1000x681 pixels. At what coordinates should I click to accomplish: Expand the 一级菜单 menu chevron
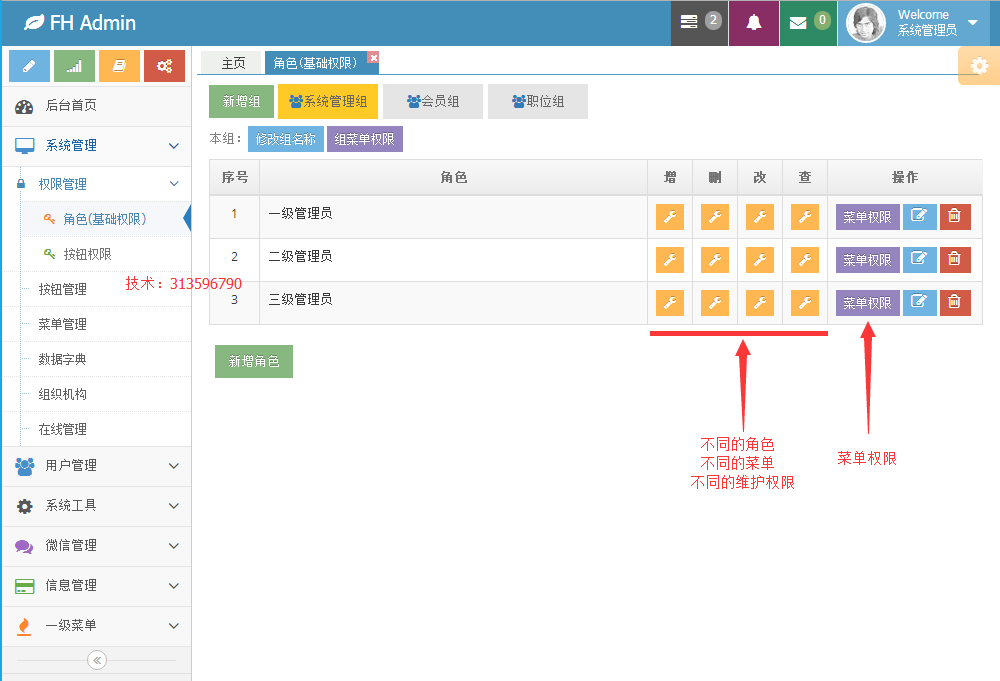pos(173,626)
